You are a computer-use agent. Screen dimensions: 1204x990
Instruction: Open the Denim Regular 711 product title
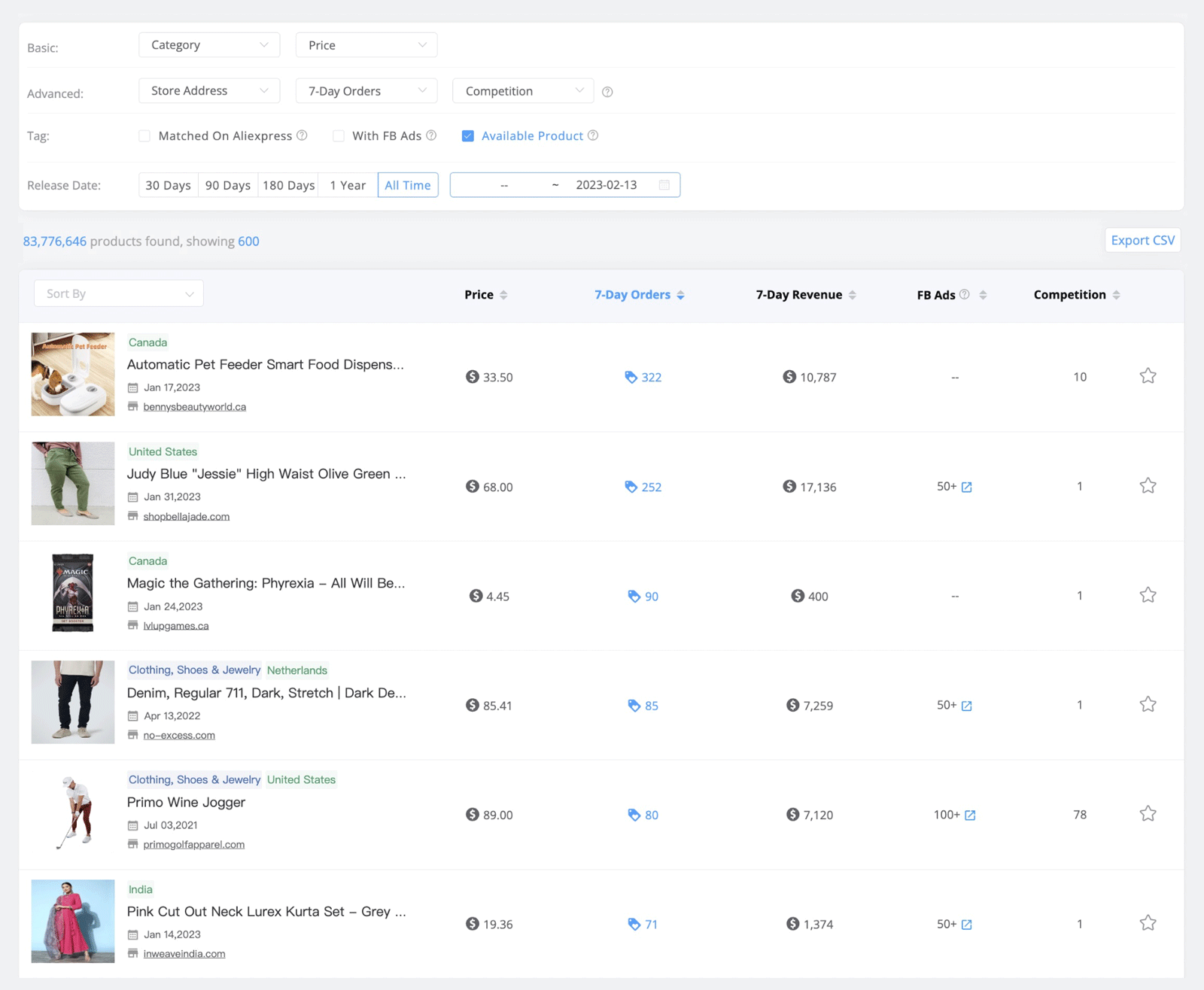pos(266,693)
